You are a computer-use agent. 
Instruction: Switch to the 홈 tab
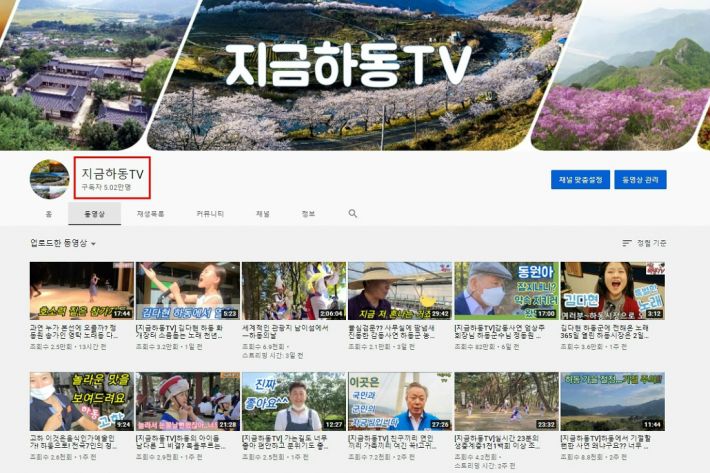(48, 214)
